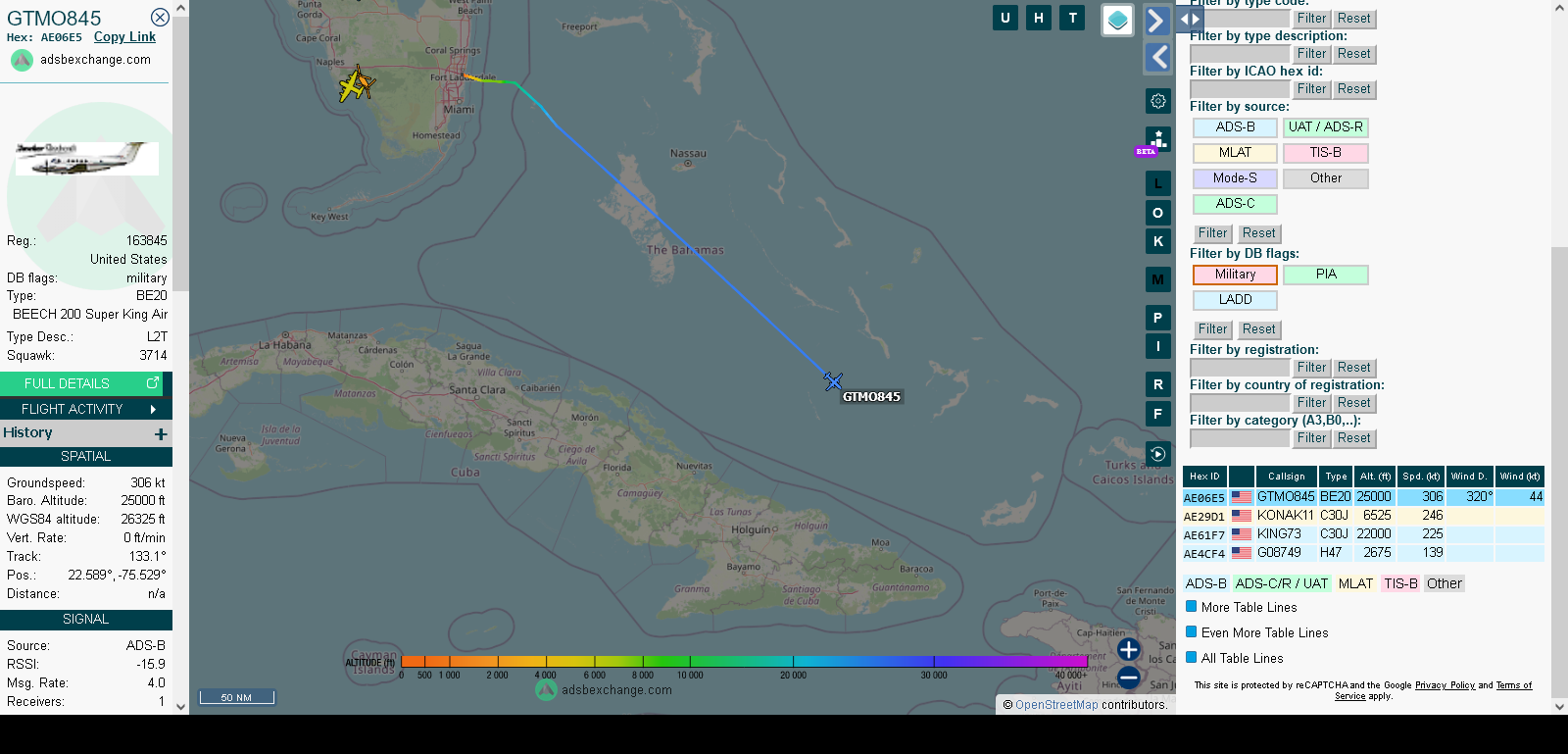The width and height of the screenshot is (1568, 754).
Task: Open the settings gear
Action: point(1158,101)
